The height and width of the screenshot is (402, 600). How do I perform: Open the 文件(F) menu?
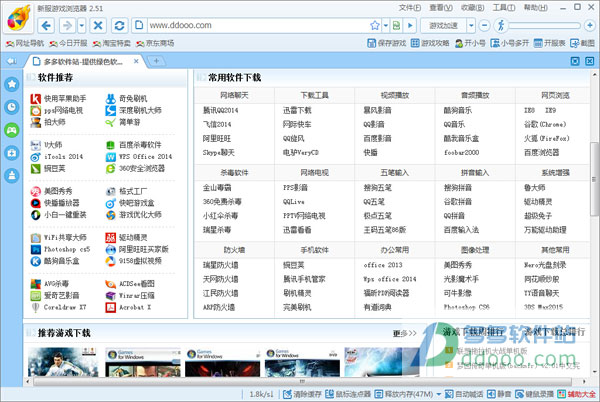[x=409, y=8]
